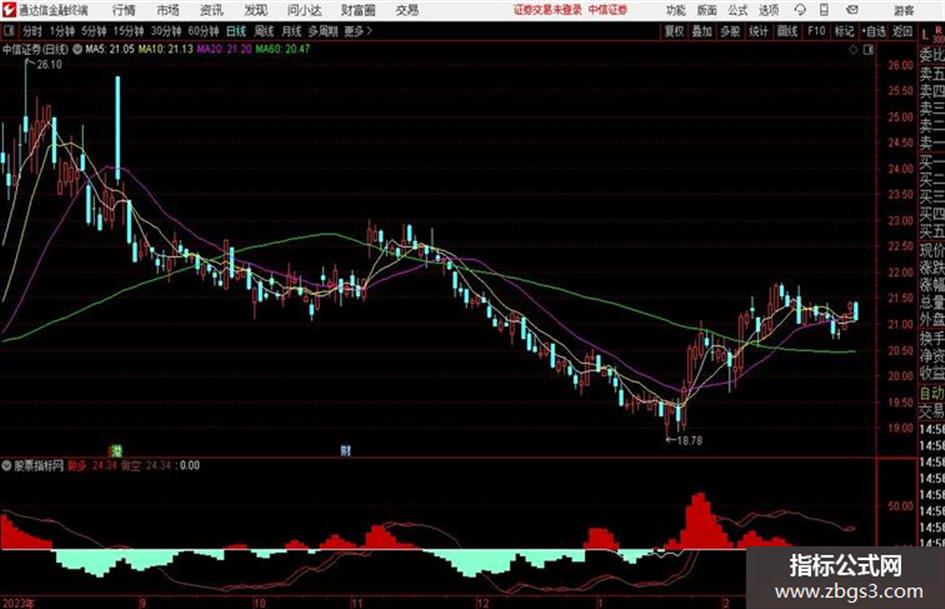Click the 画线 drawing button

tap(787, 31)
